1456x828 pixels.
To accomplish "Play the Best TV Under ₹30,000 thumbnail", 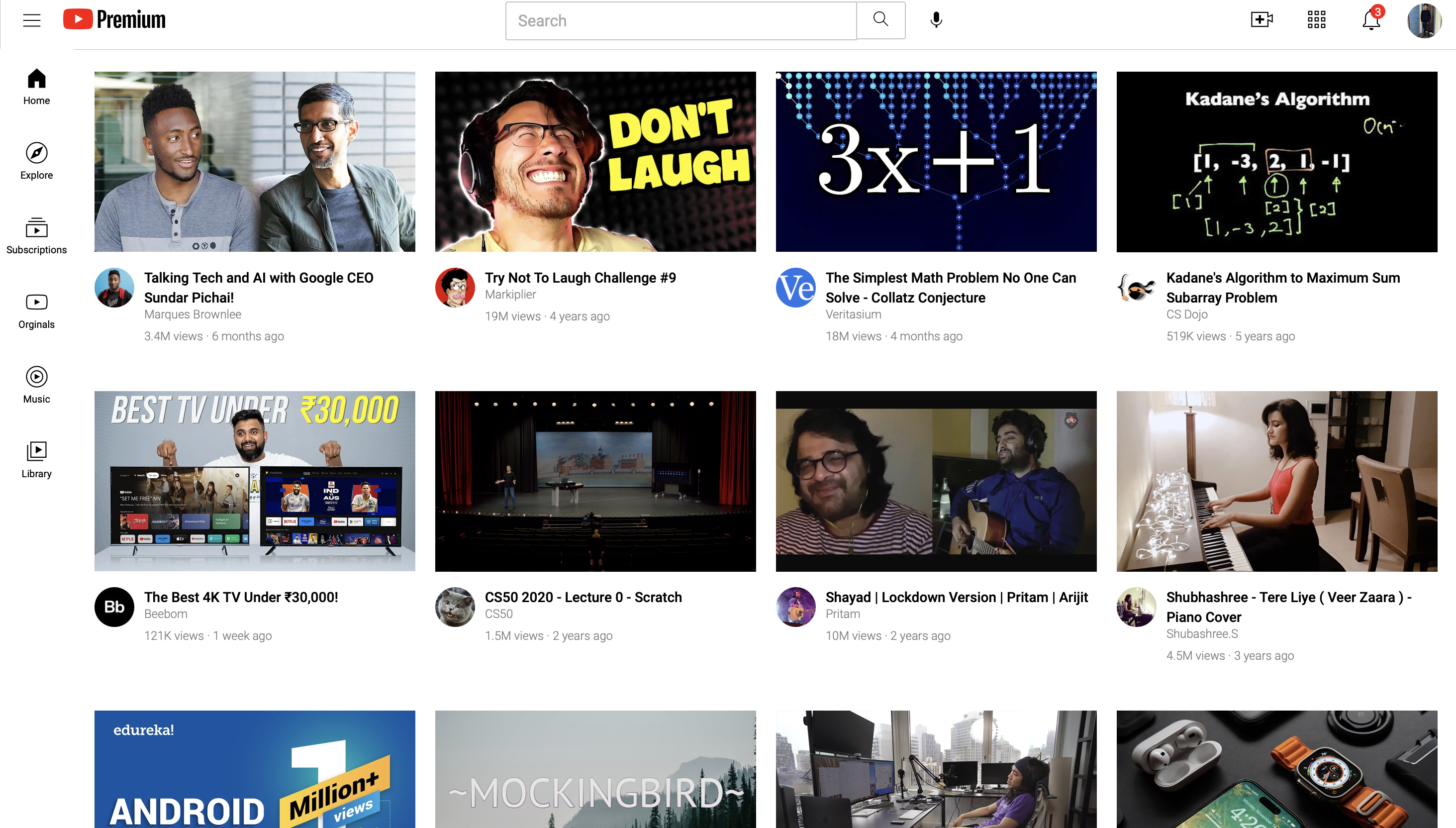I will [255, 481].
